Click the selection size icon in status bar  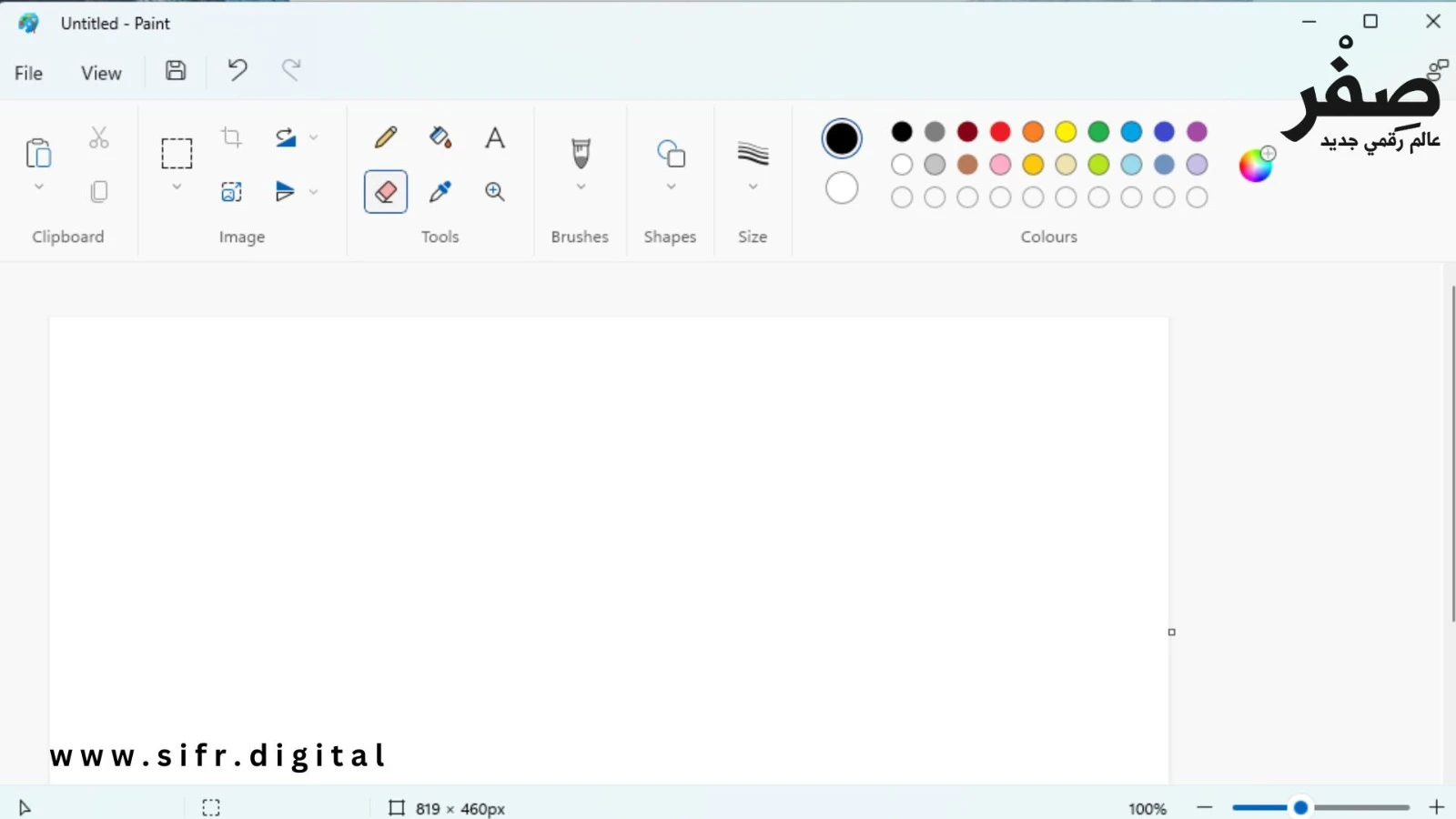211,808
